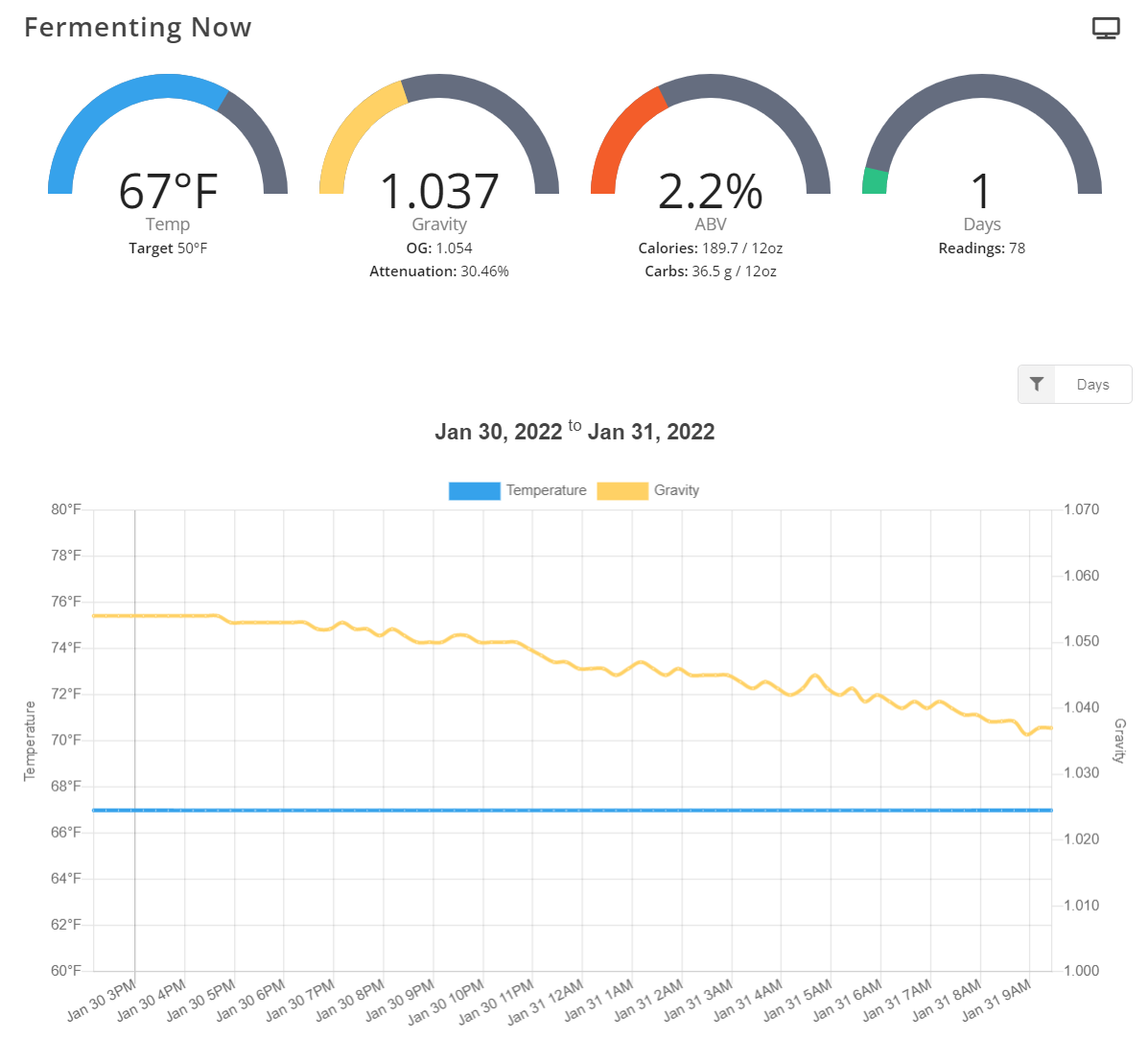Screen dimensions: 1148x1040
Task: Click the 1.000 gravity axis label
Action: tap(1082, 970)
